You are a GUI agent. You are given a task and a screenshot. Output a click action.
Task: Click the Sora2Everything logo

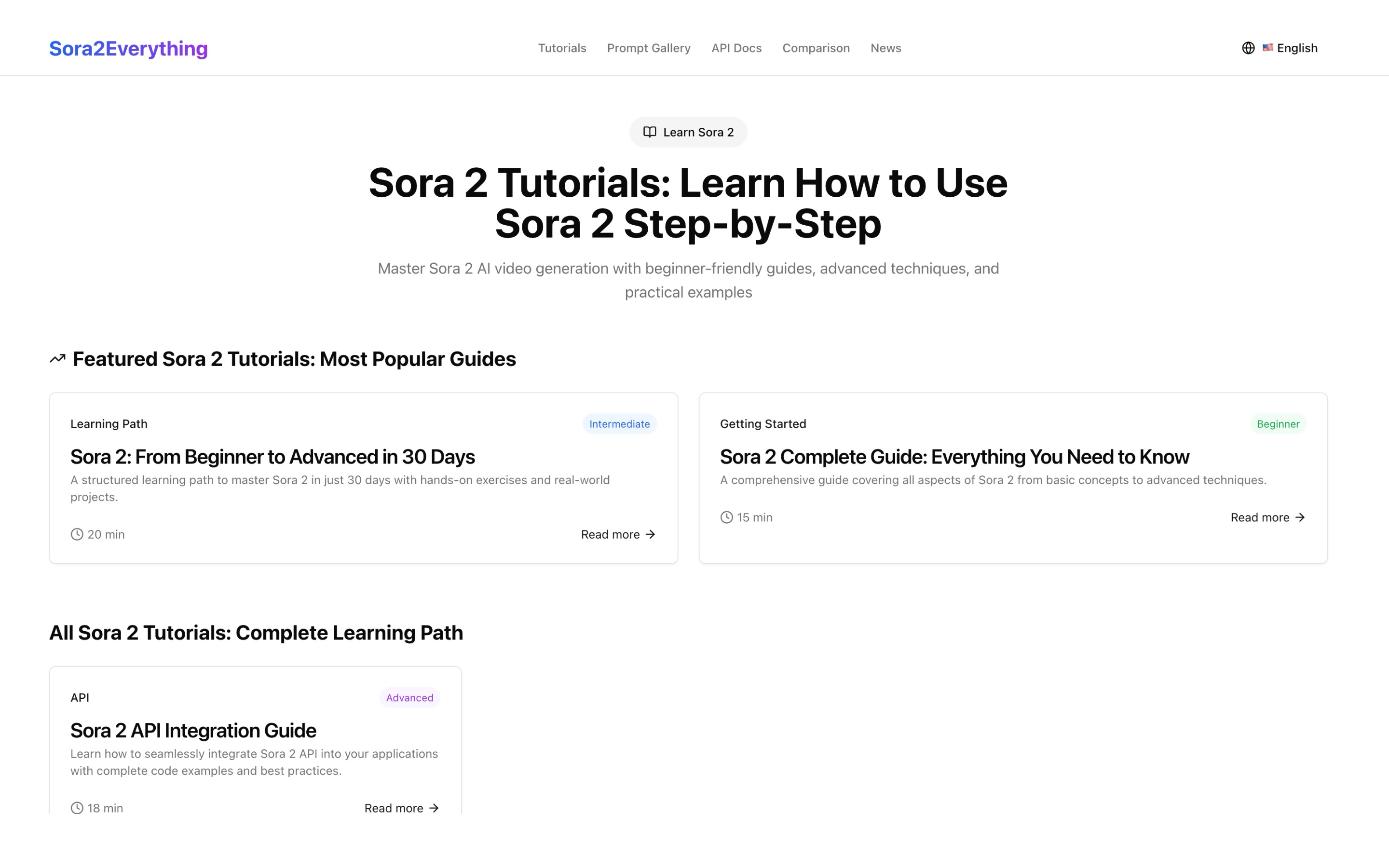128,48
